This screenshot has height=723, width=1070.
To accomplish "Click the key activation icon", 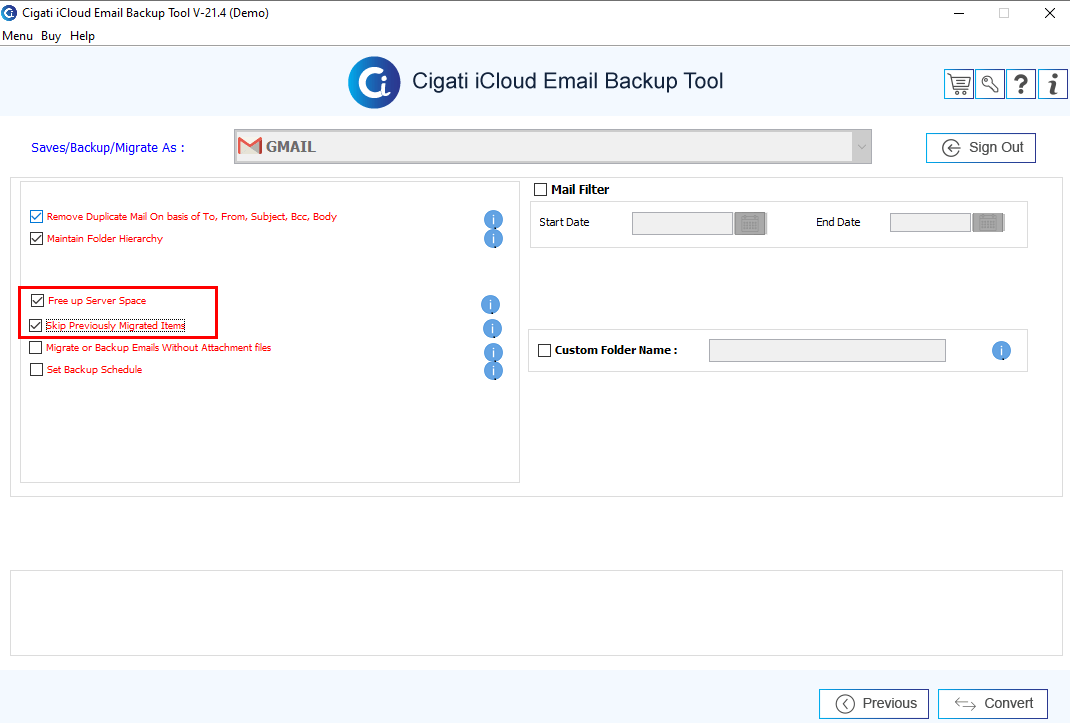I will pyautogui.click(x=989, y=85).
